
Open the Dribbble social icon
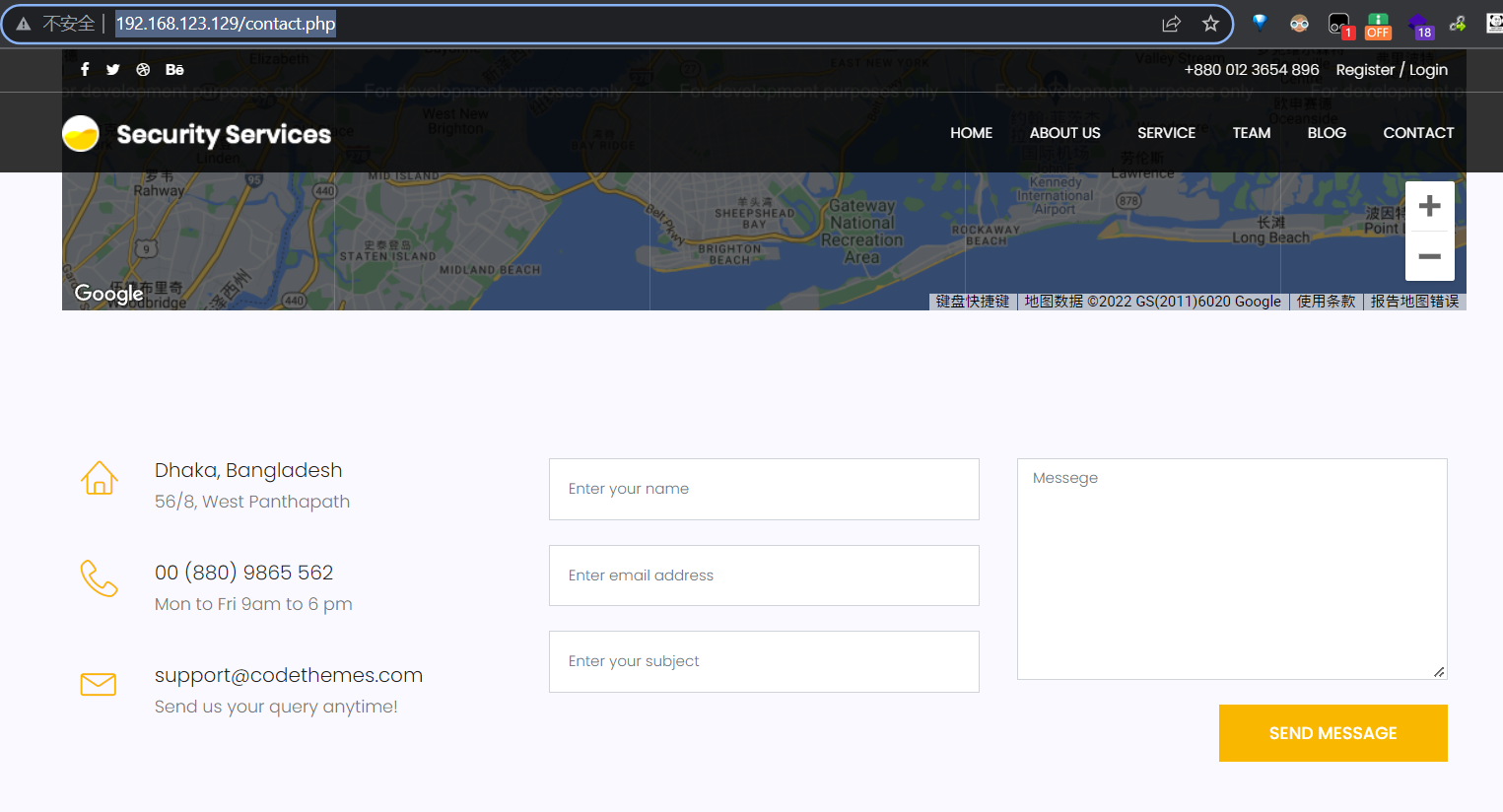coord(143,70)
